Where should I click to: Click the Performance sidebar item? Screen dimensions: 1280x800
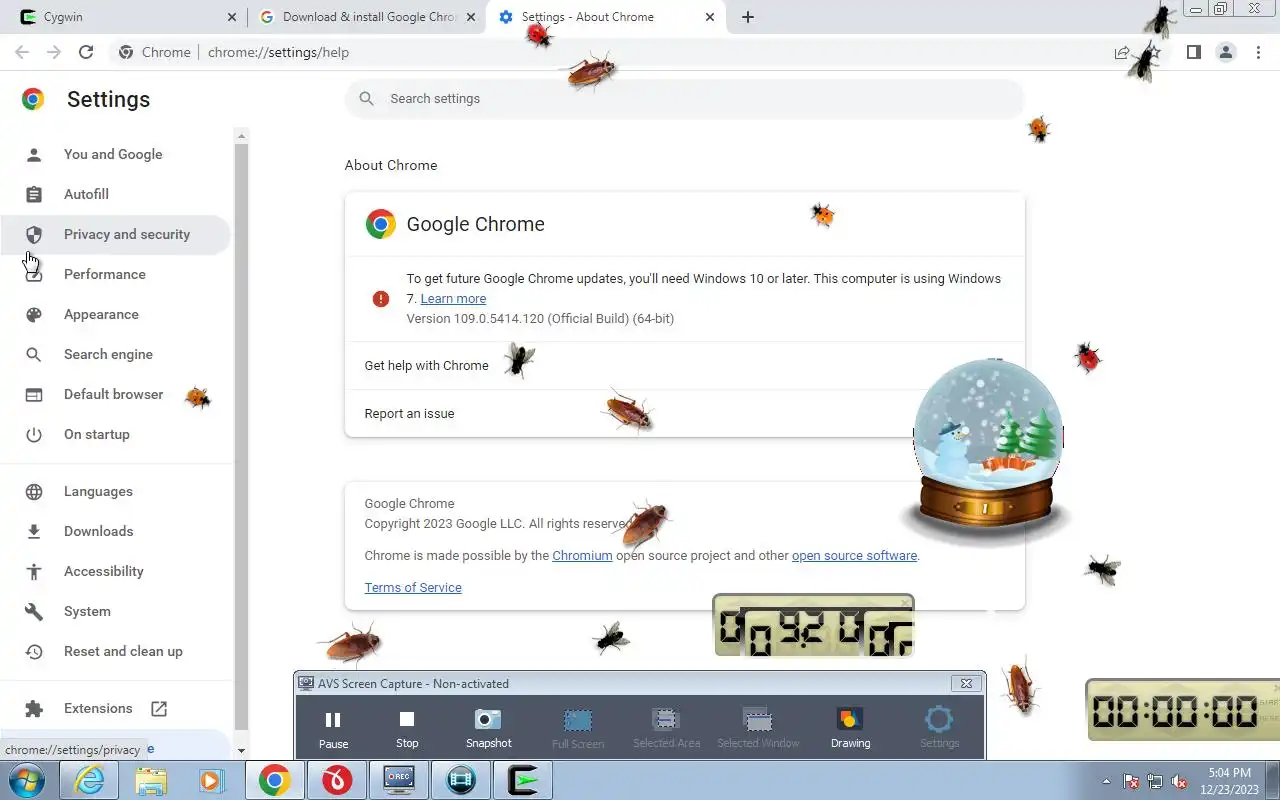pos(105,274)
